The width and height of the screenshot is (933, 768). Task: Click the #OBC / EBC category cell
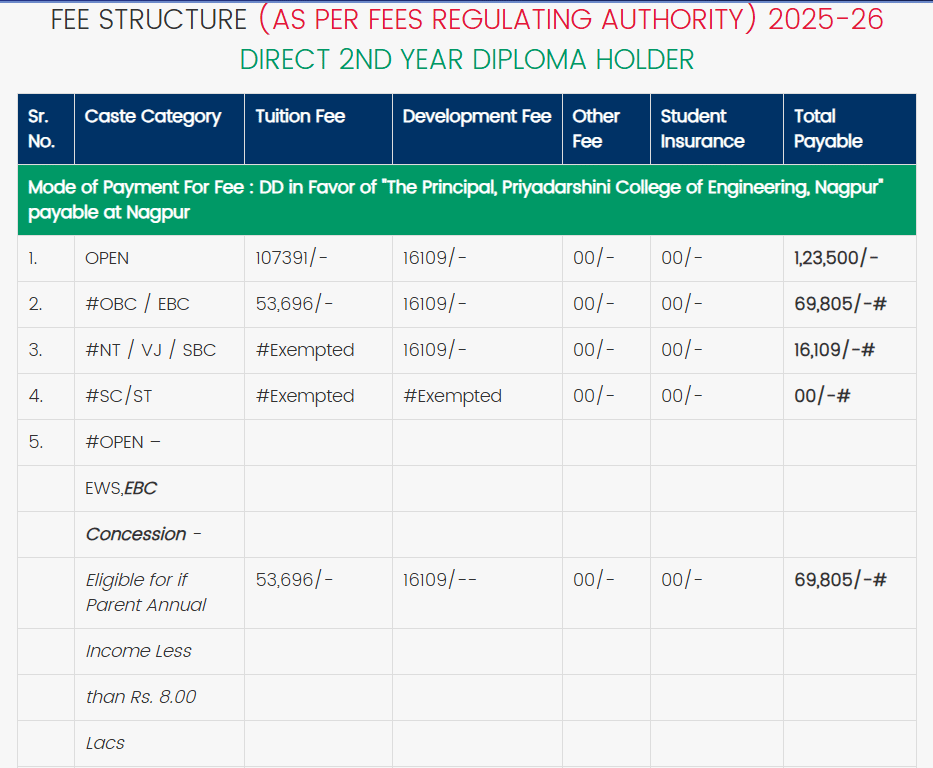(137, 305)
